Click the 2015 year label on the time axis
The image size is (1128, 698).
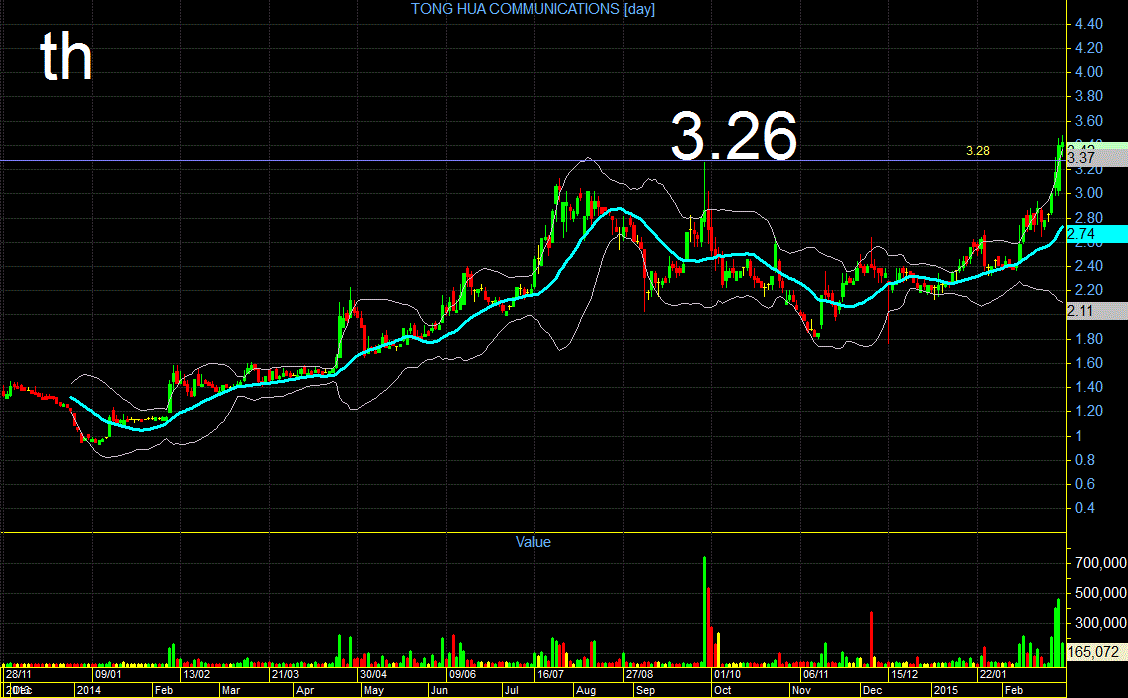coord(946,690)
